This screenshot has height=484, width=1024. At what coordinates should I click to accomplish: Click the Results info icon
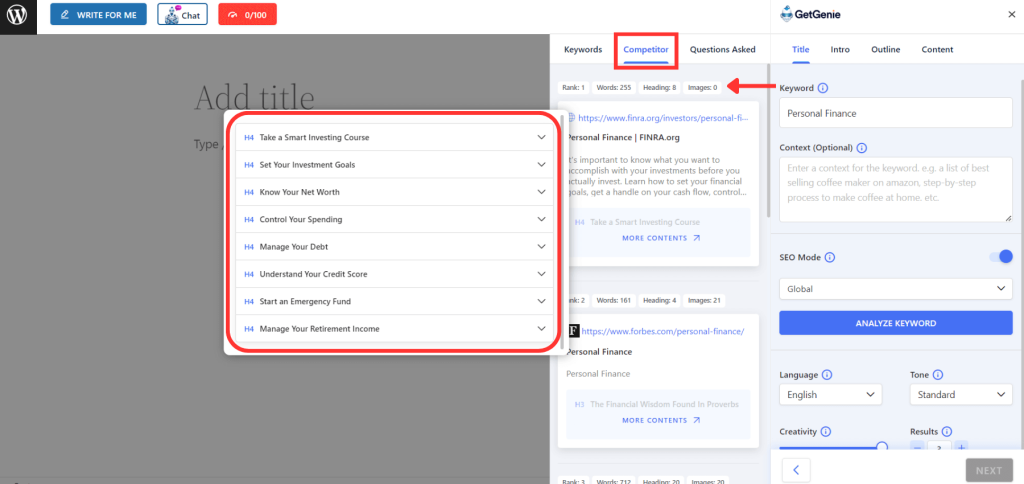click(947, 432)
